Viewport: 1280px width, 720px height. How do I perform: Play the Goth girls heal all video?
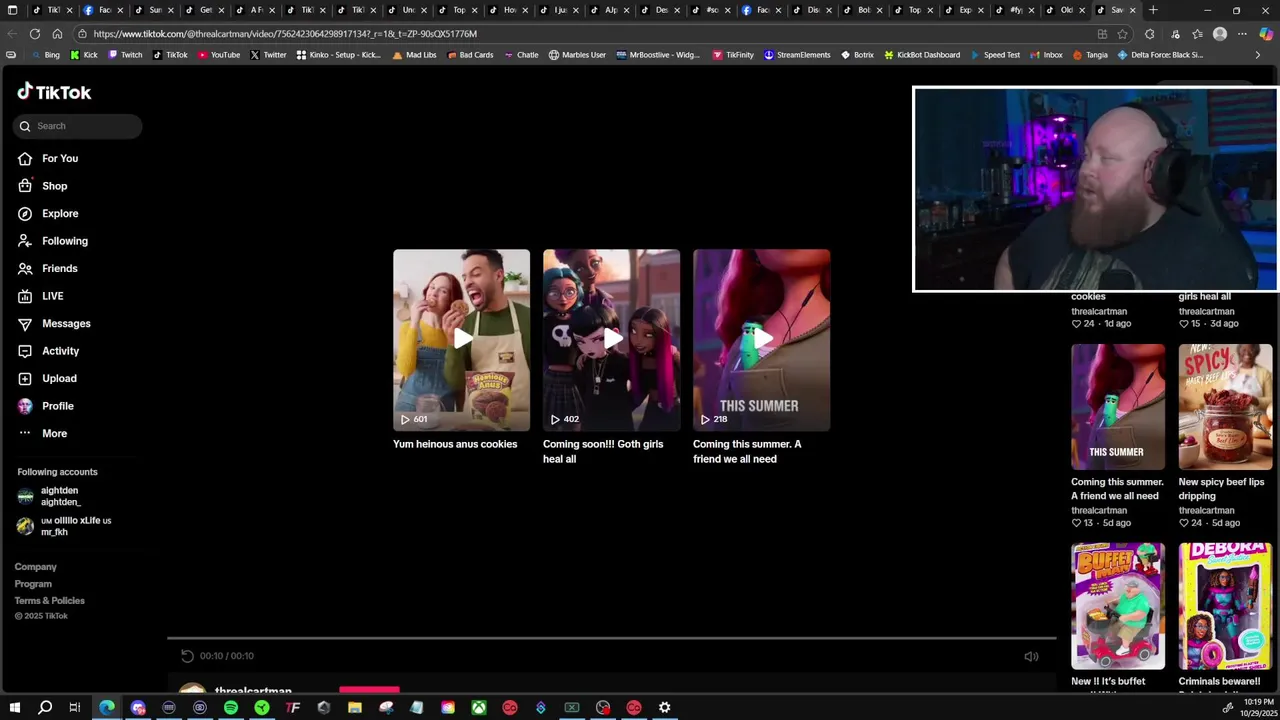coord(611,340)
